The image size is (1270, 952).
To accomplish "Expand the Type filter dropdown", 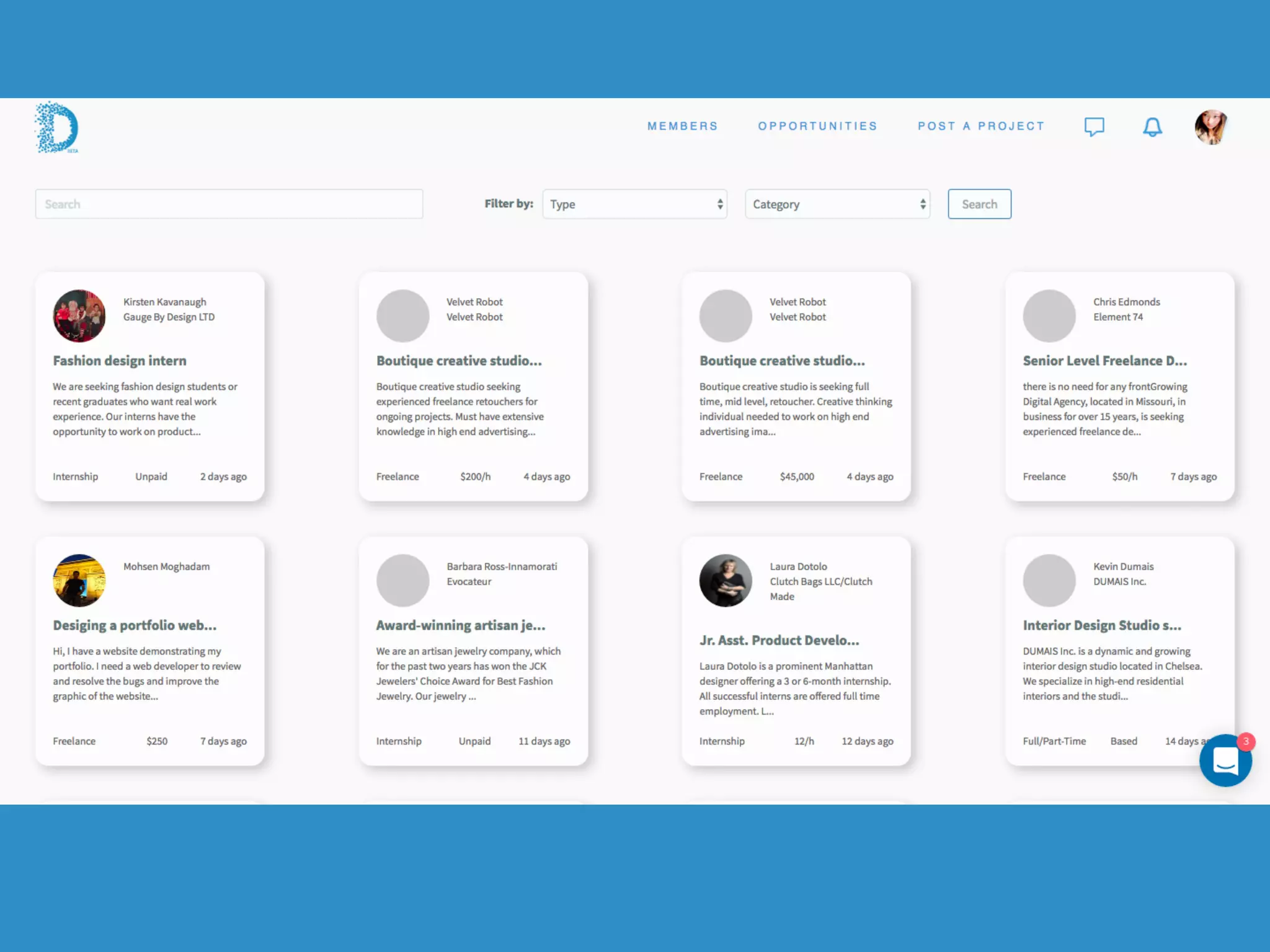I will click(x=634, y=204).
